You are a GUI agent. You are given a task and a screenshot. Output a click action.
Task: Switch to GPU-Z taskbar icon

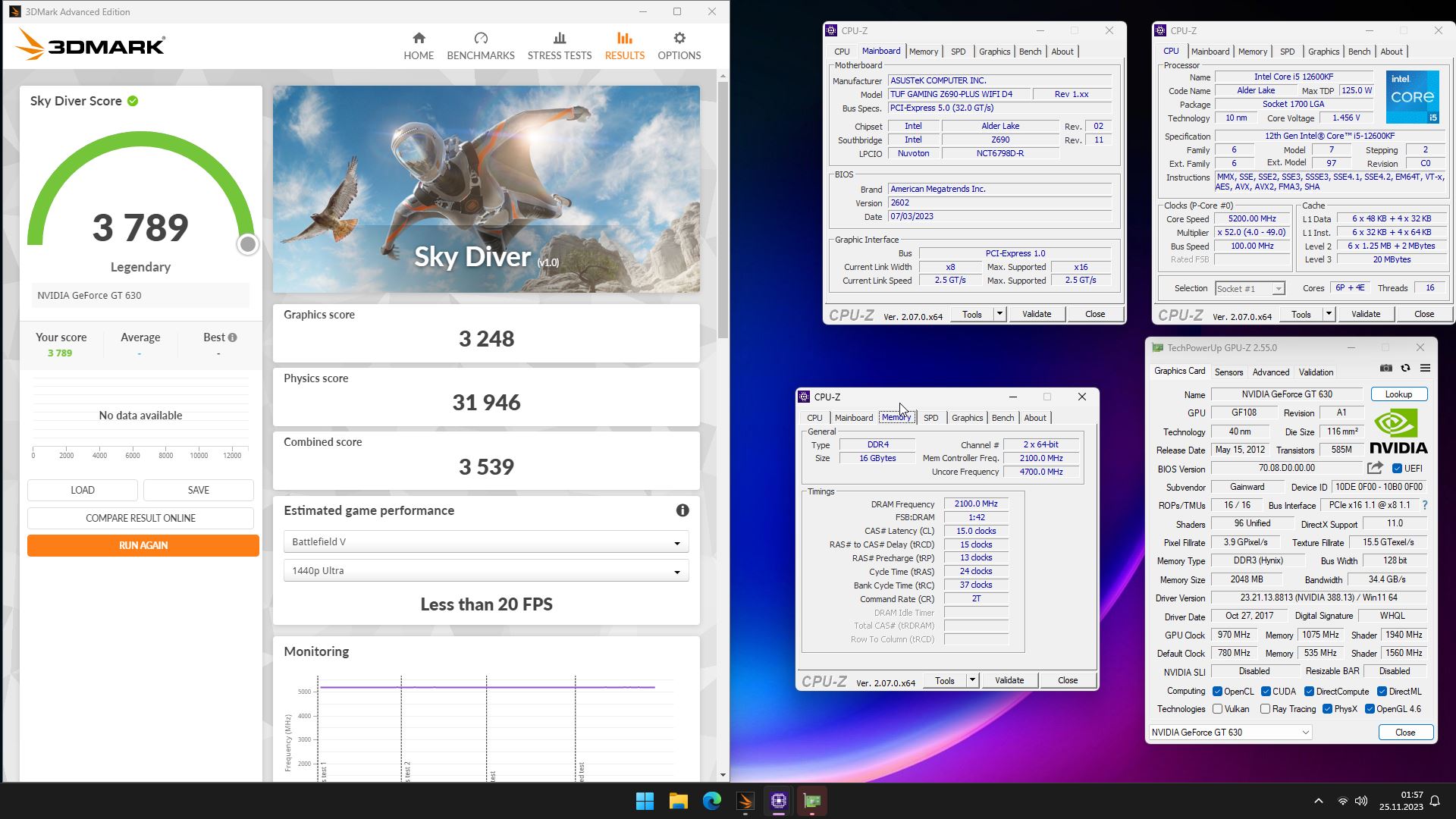pos(811,801)
